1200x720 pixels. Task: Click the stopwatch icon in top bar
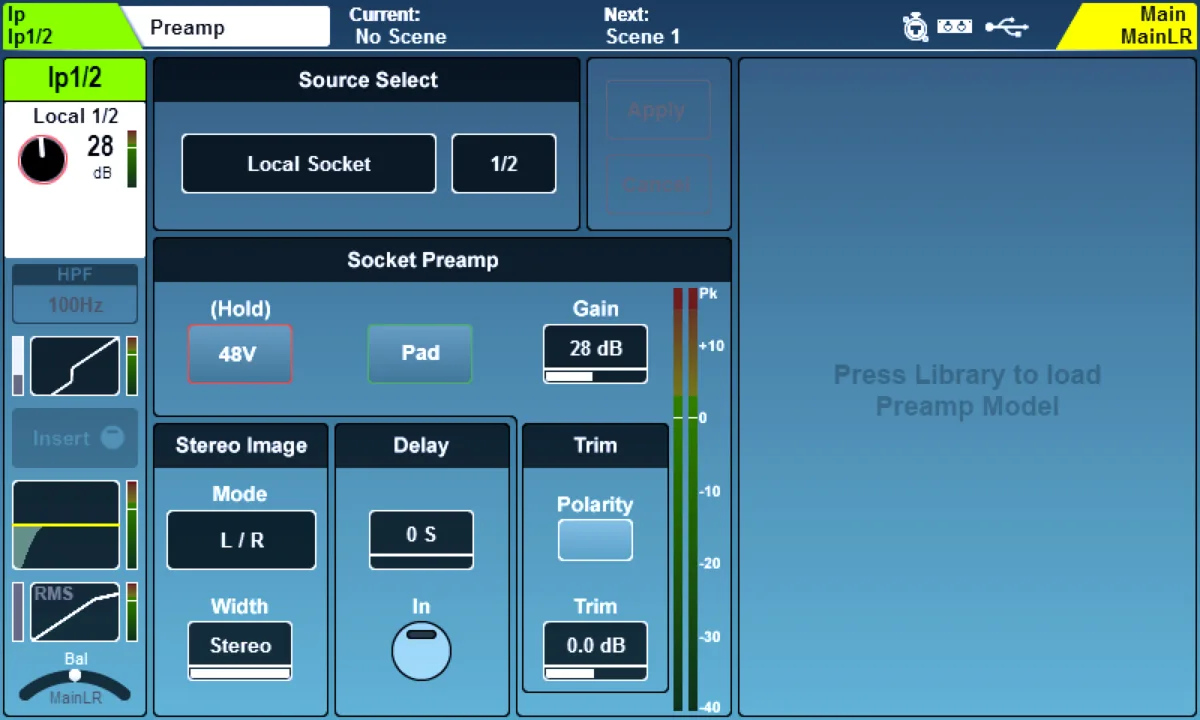(916, 27)
